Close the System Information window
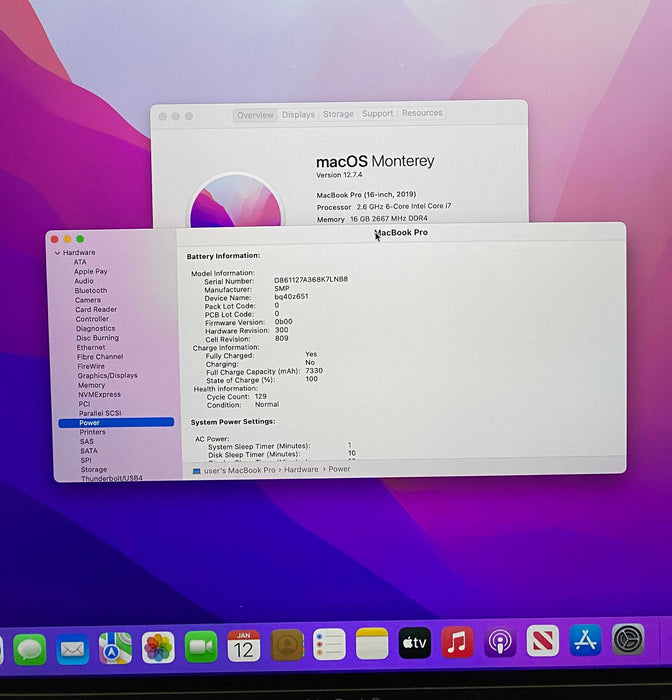 (x=54, y=240)
